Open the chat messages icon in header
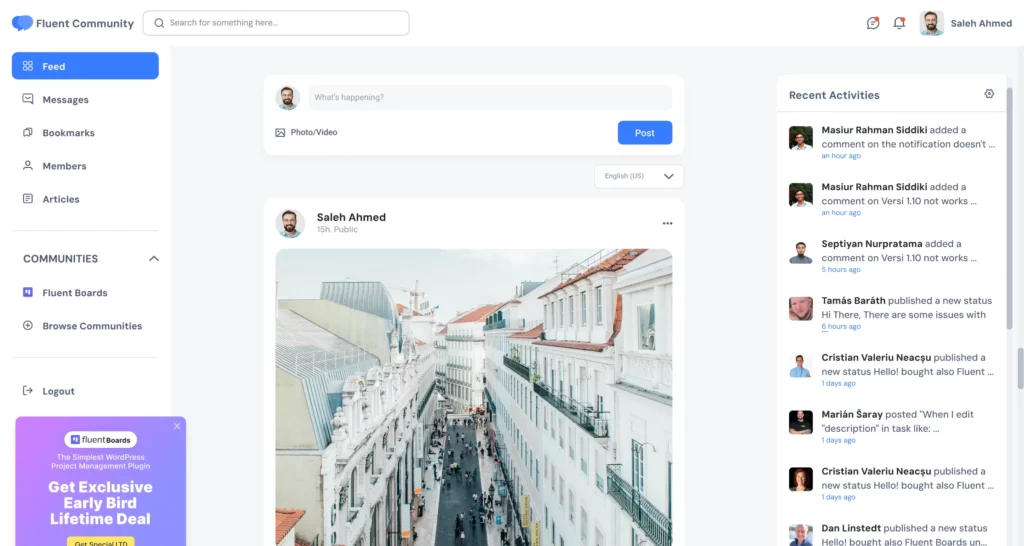The width and height of the screenshot is (1024, 546). point(872,23)
